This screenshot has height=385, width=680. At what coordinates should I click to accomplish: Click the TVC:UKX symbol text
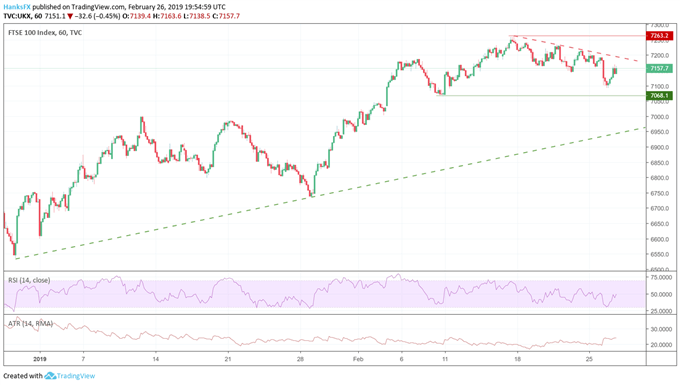[x=17, y=16]
